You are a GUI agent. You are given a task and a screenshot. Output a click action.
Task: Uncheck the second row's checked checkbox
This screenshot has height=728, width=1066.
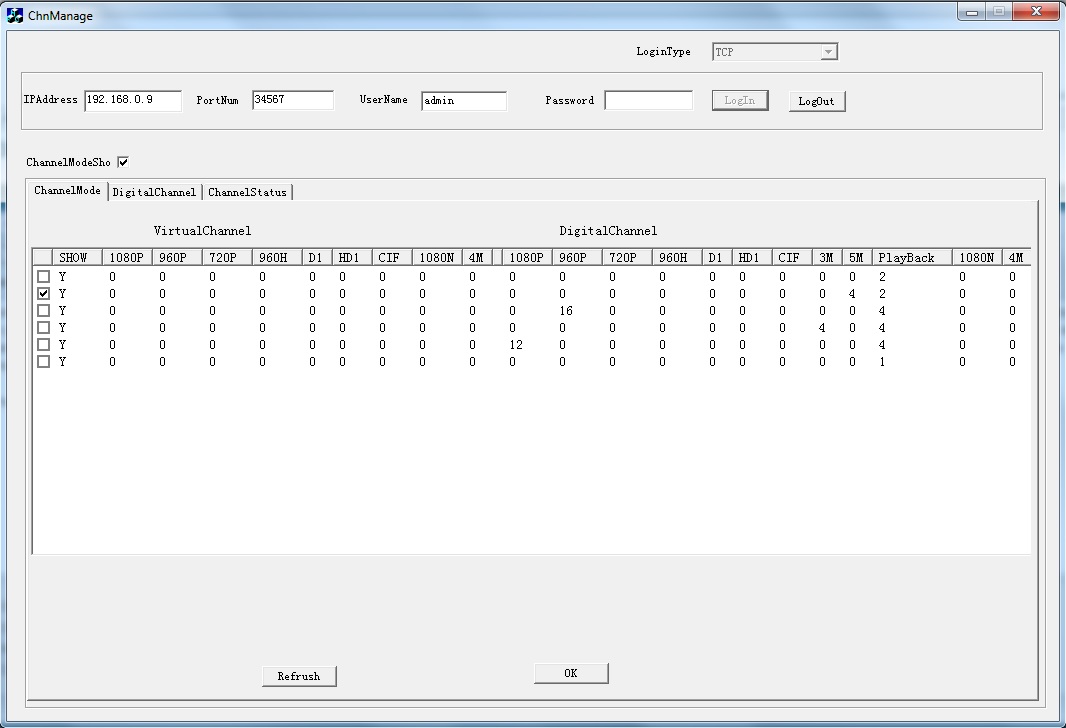(x=43, y=294)
